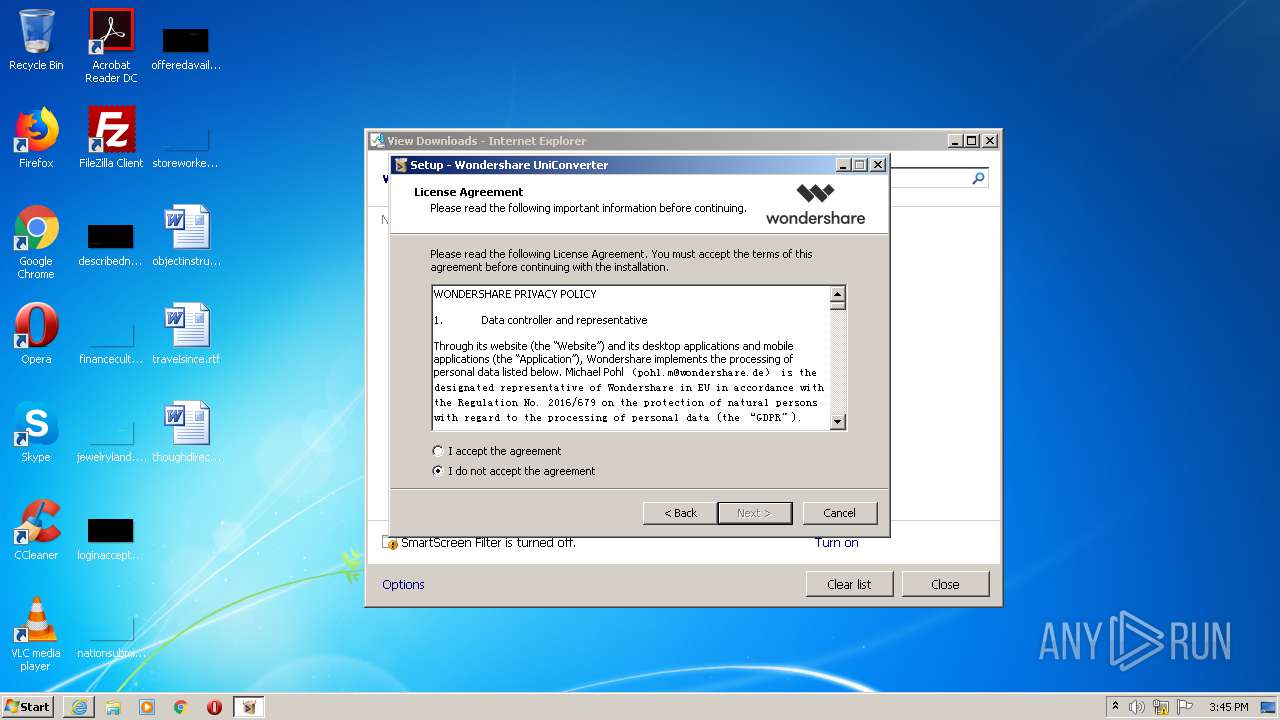Select the travelsince.rtf document icon

(x=186, y=335)
